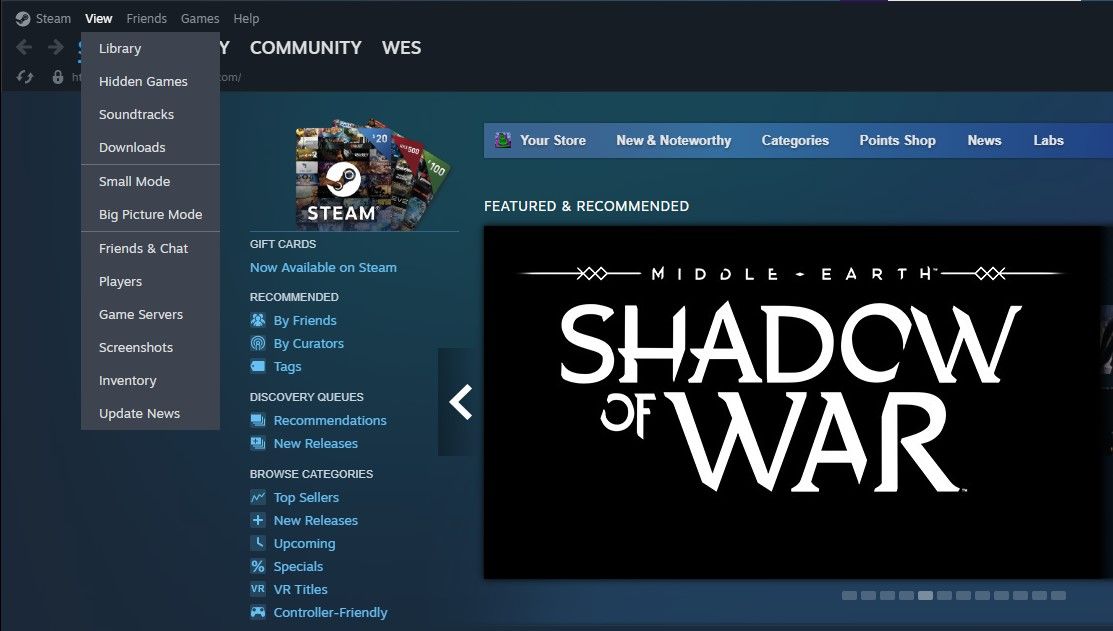Select the Top Sellers chart icon

pyautogui.click(x=258, y=497)
